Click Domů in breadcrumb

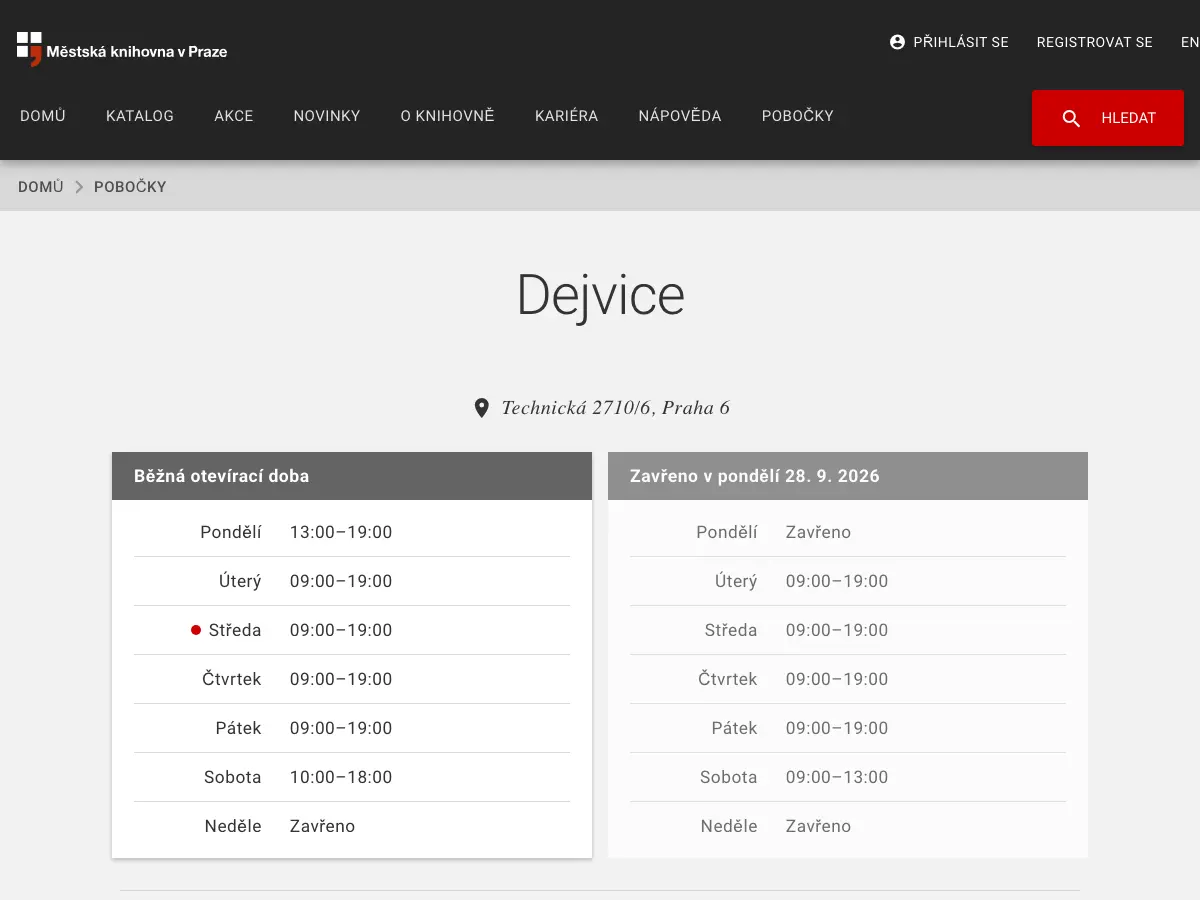point(41,187)
